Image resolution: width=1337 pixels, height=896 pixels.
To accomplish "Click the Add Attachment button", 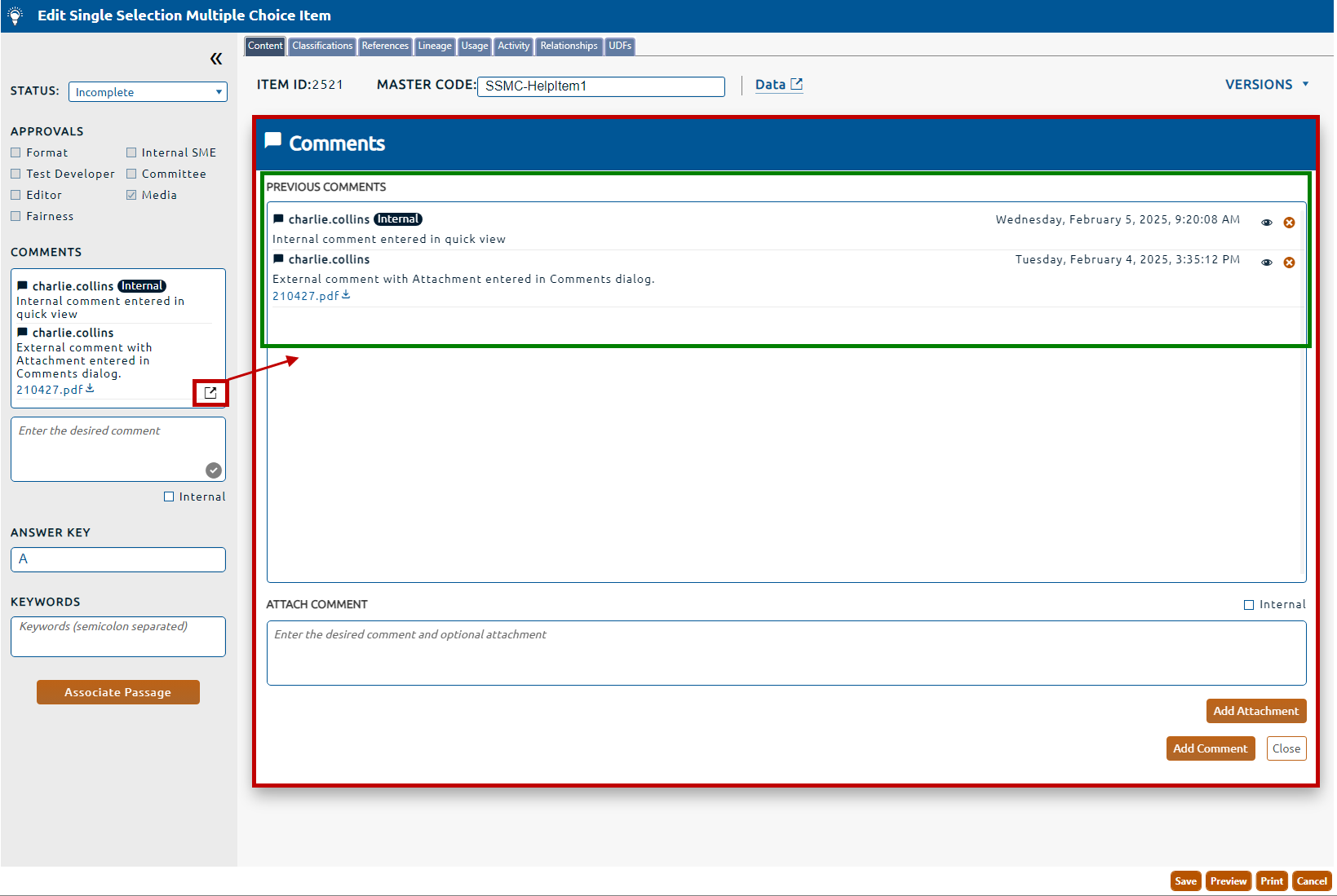I will point(1255,711).
